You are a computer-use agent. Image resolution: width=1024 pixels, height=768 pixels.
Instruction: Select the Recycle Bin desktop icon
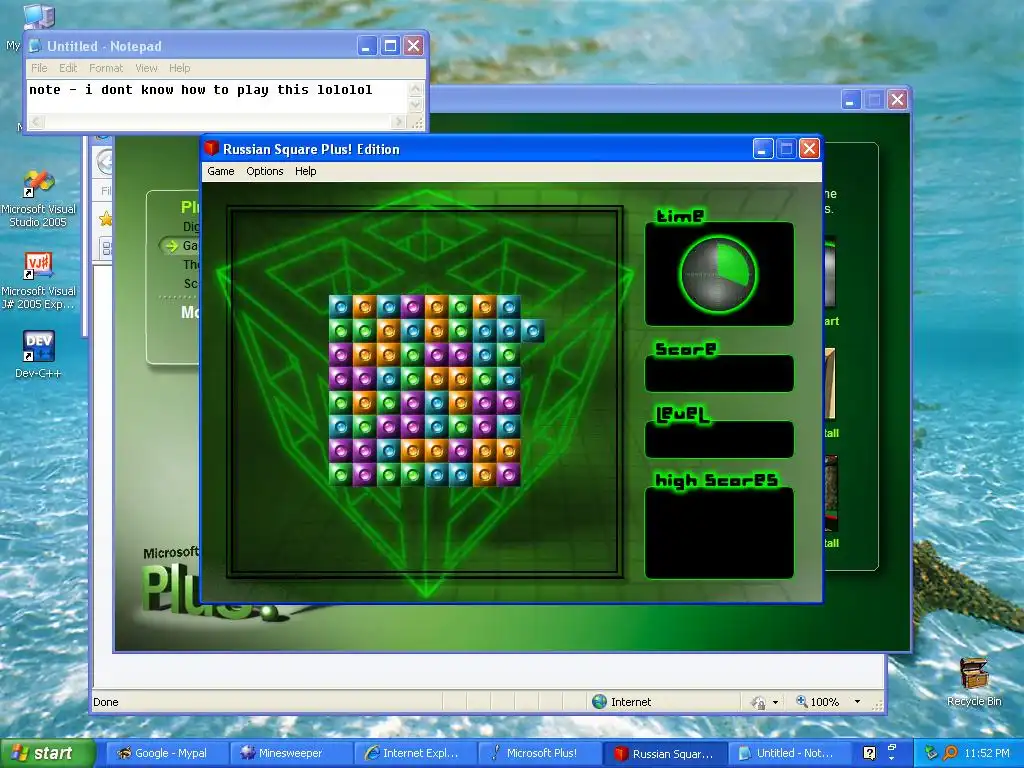[974, 682]
